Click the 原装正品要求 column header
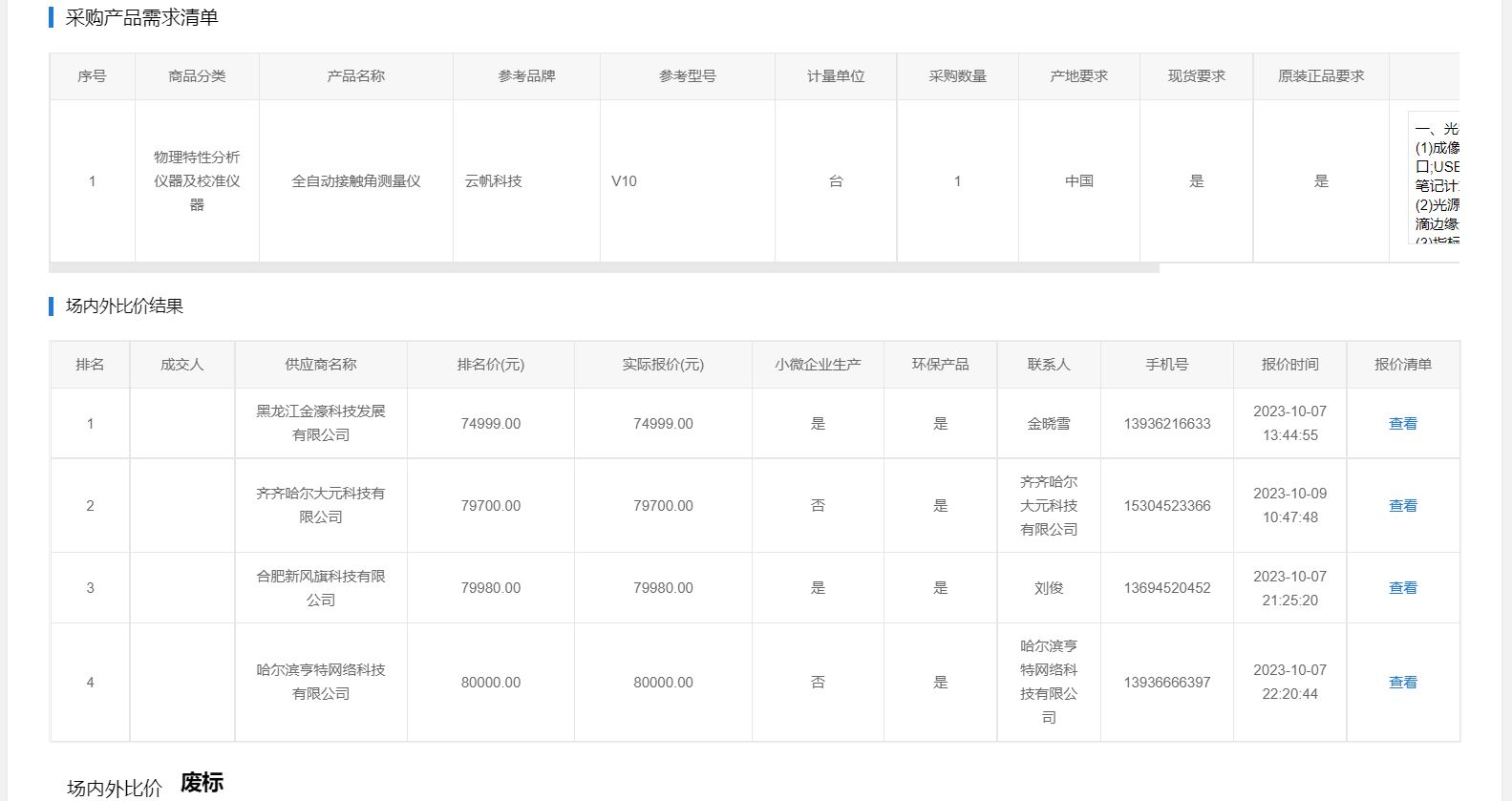The image size is (1512, 801). (x=1320, y=76)
